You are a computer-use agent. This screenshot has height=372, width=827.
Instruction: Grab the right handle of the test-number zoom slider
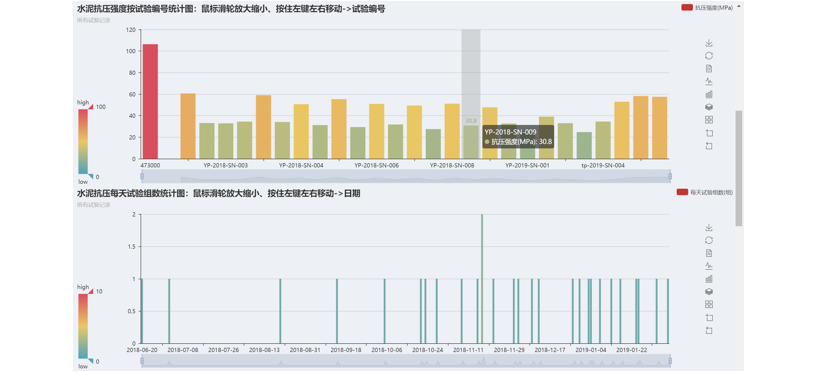pos(670,176)
